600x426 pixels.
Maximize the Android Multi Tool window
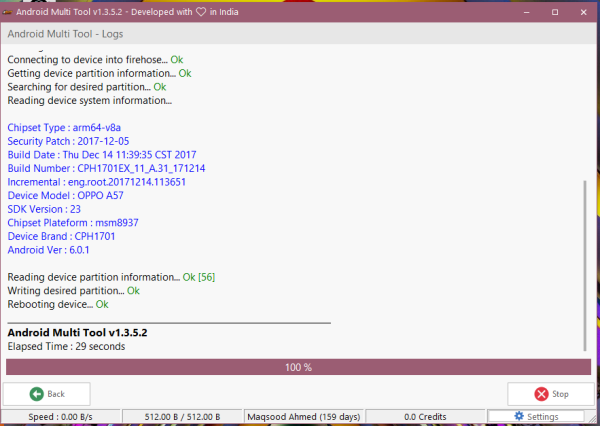(x=555, y=12)
